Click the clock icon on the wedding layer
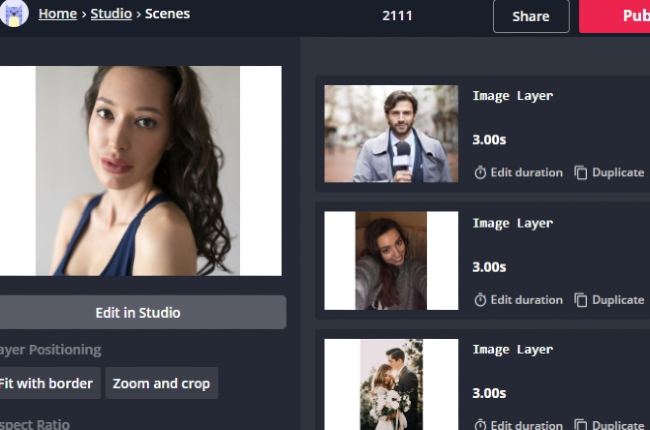Viewport: 650px width, 430px height. [480, 425]
